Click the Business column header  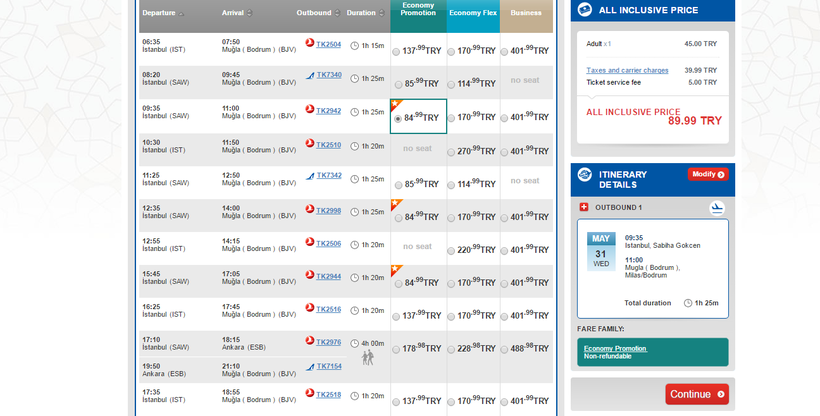click(526, 13)
